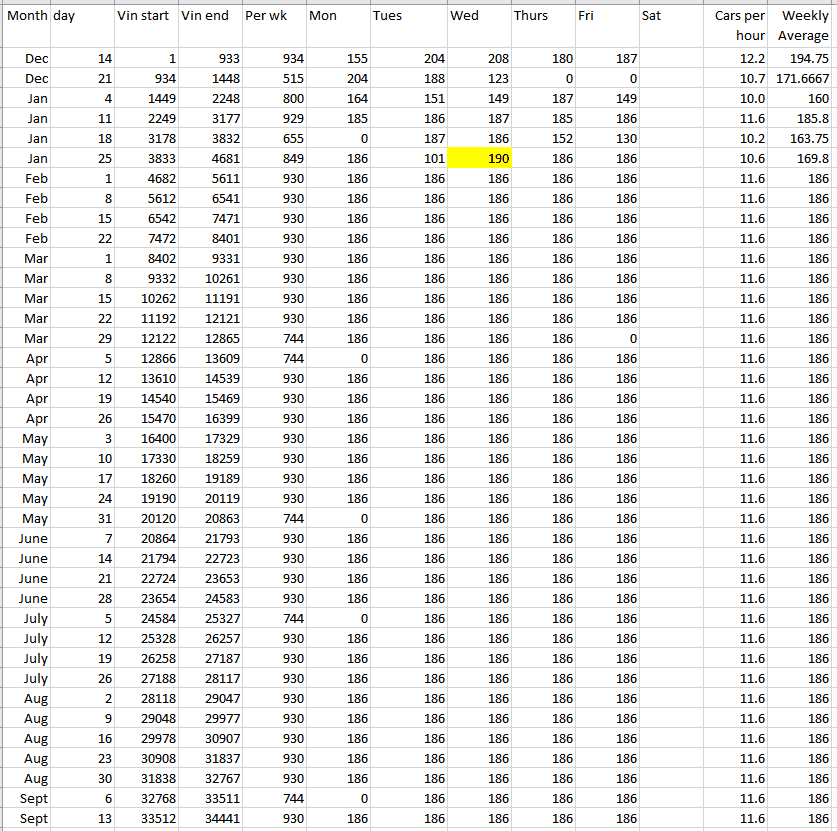Select the Per wk cell with 515
The width and height of the screenshot is (837, 831).
click(x=273, y=78)
